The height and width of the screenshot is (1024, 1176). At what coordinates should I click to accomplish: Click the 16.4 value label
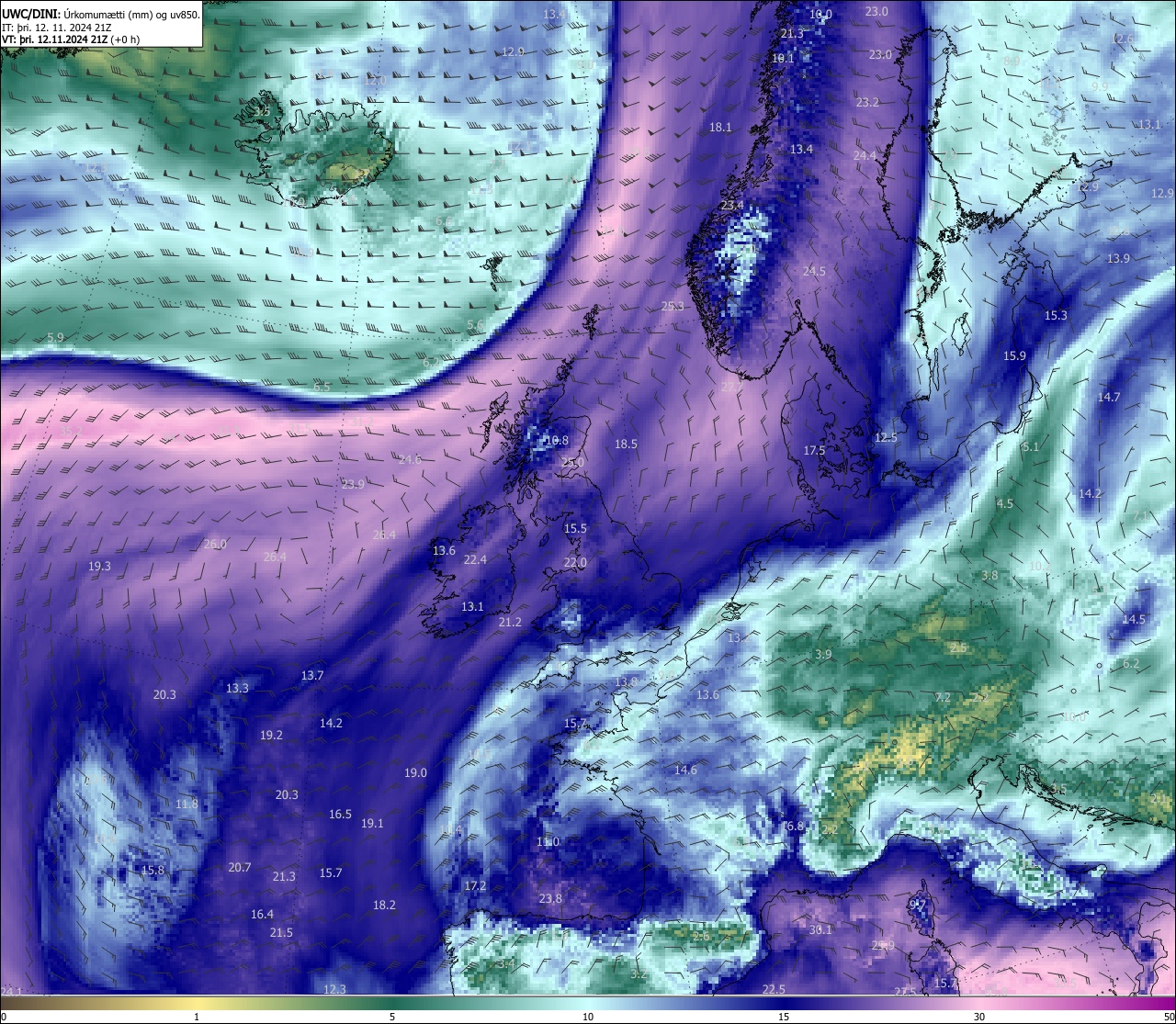tap(262, 914)
